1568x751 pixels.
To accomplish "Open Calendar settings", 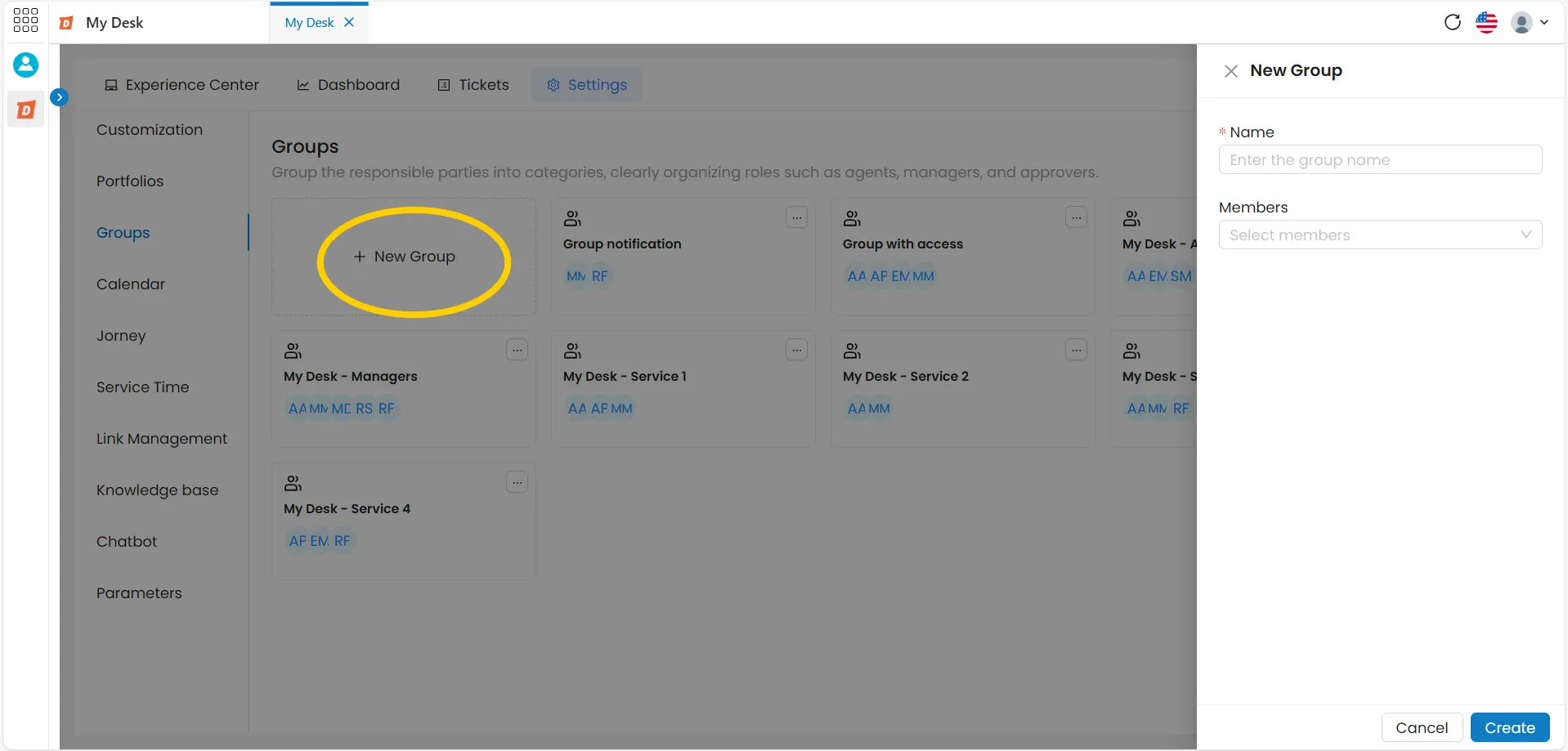I will [x=131, y=284].
